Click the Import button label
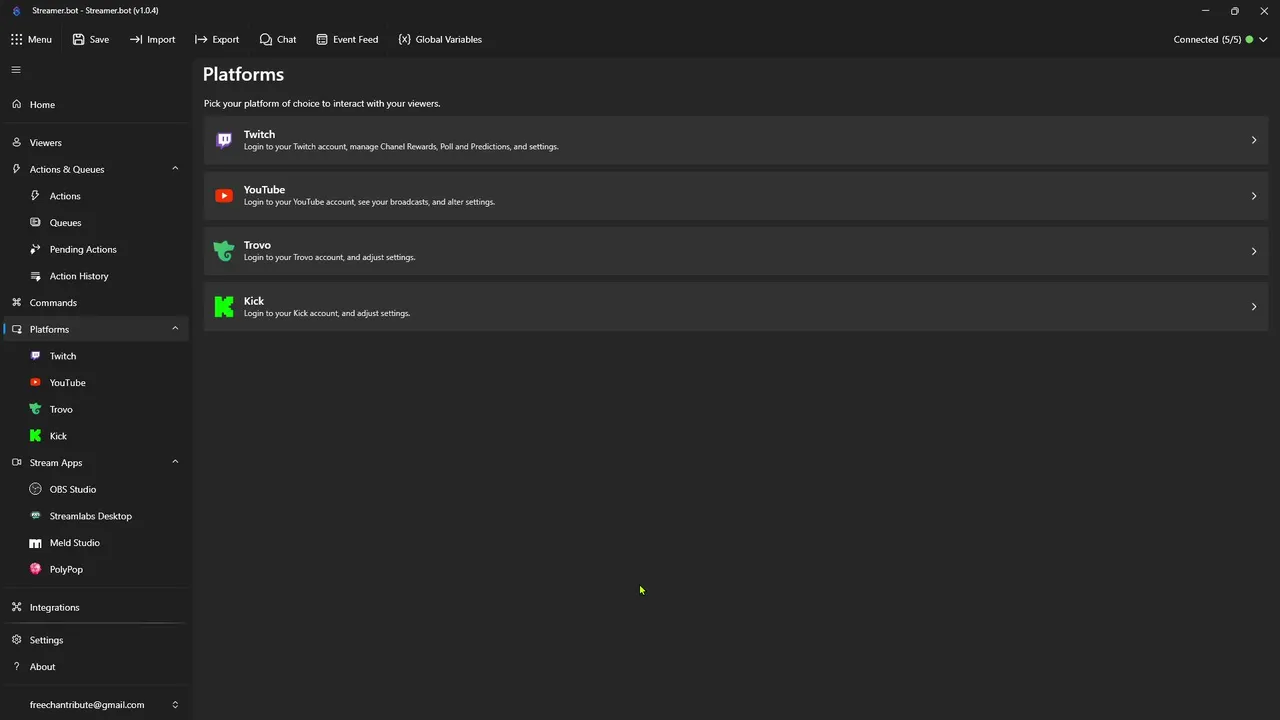1280x720 pixels. pyautogui.click(x=161, y=40)
